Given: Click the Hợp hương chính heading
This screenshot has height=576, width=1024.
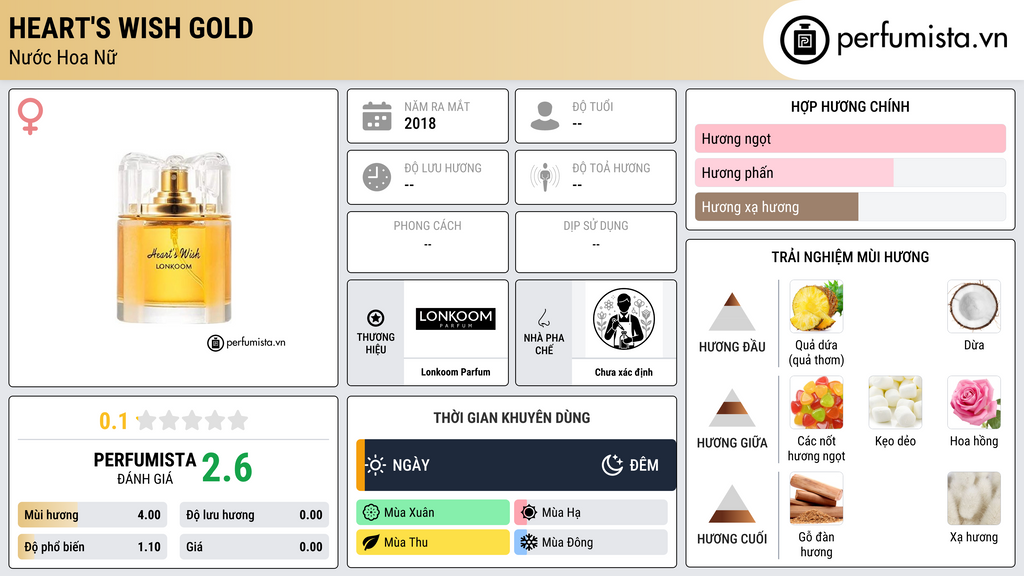Looking at the screenshot, I should (x=850, y=106).
